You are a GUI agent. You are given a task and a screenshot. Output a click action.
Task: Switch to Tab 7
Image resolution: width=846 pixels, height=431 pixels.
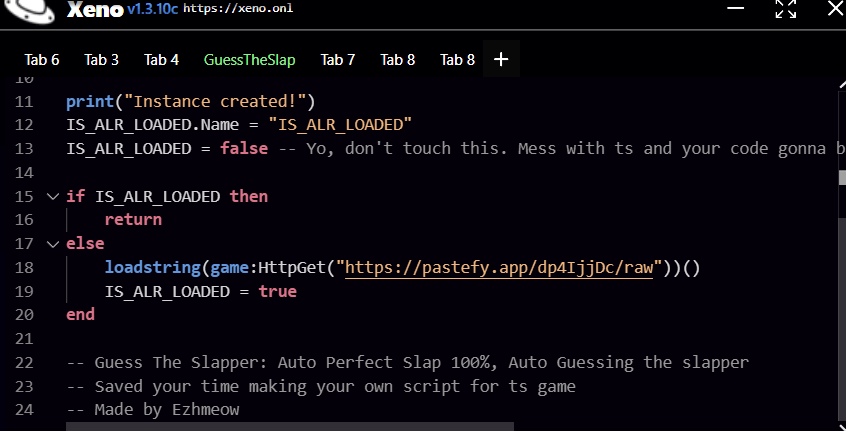point(338,59)
